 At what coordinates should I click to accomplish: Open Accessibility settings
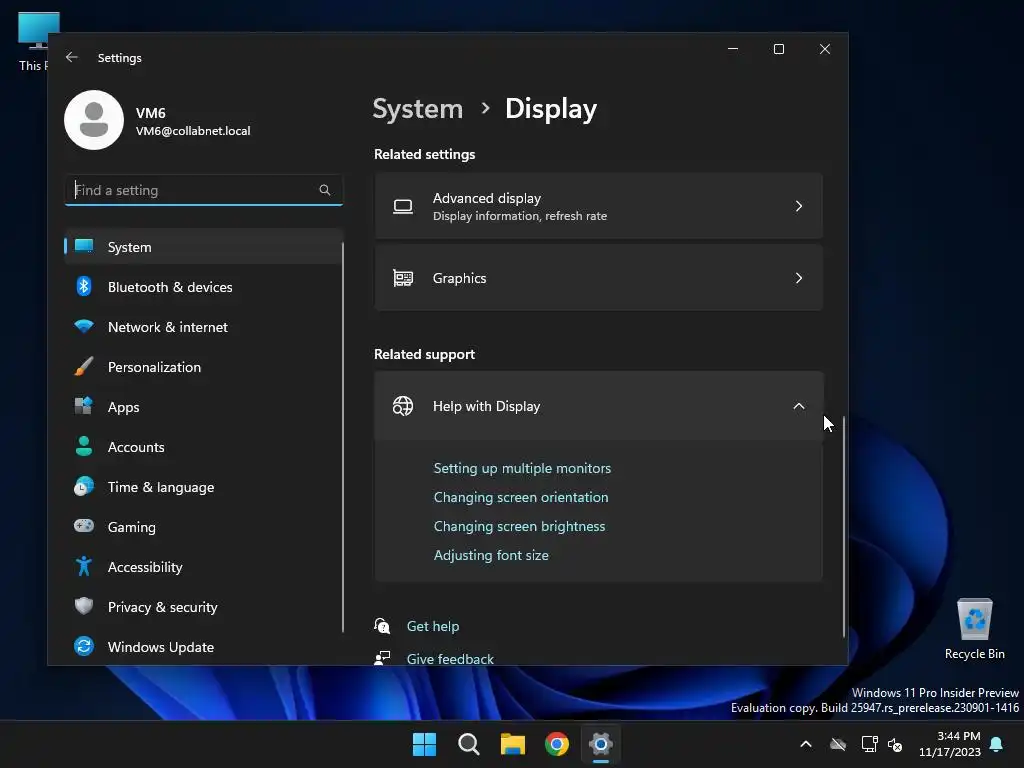tap(204, 567)
